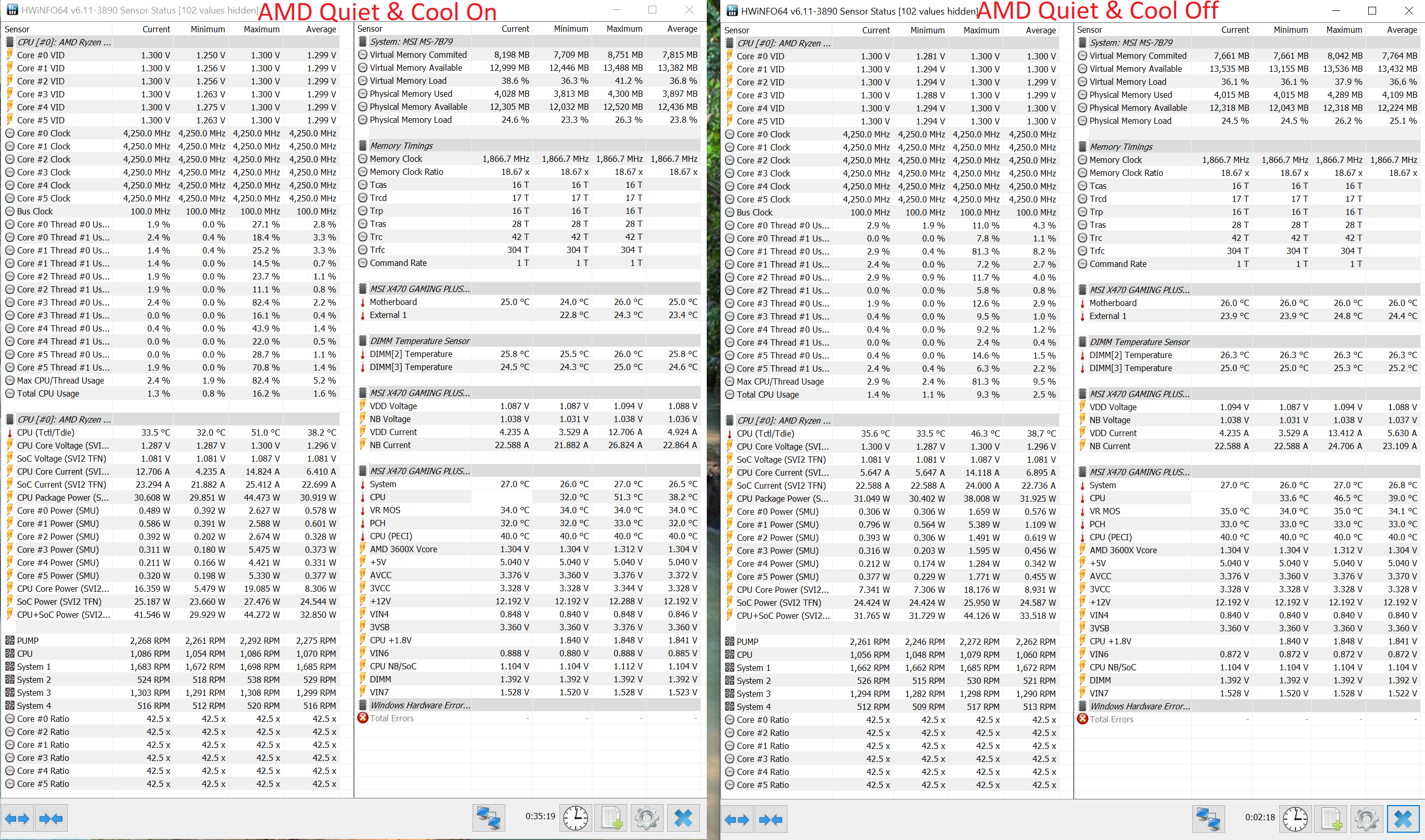Open the settings gear icon beside 0:35:19 timer
Viewport: 1425px width, 840px height.
[647, 818]
